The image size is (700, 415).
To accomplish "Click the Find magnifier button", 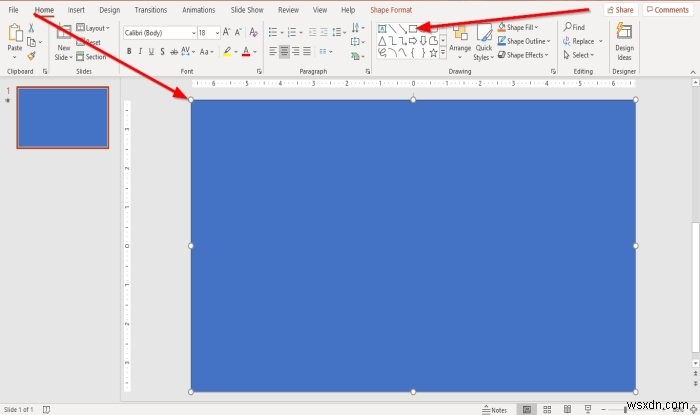I will click(574, 27).
